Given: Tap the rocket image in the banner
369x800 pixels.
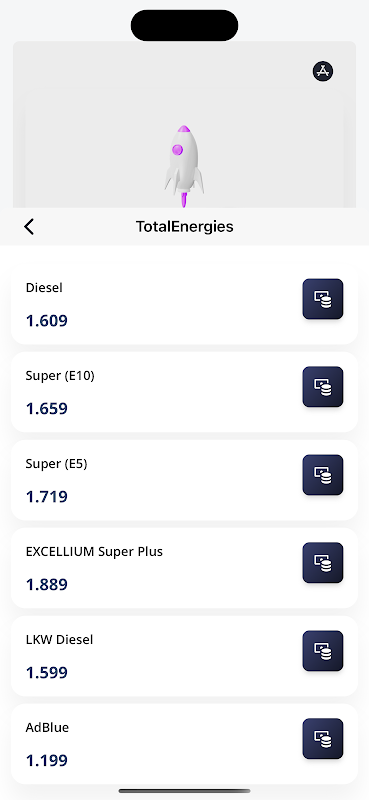Looking at the screenshot, I should (x=184, y=166).
